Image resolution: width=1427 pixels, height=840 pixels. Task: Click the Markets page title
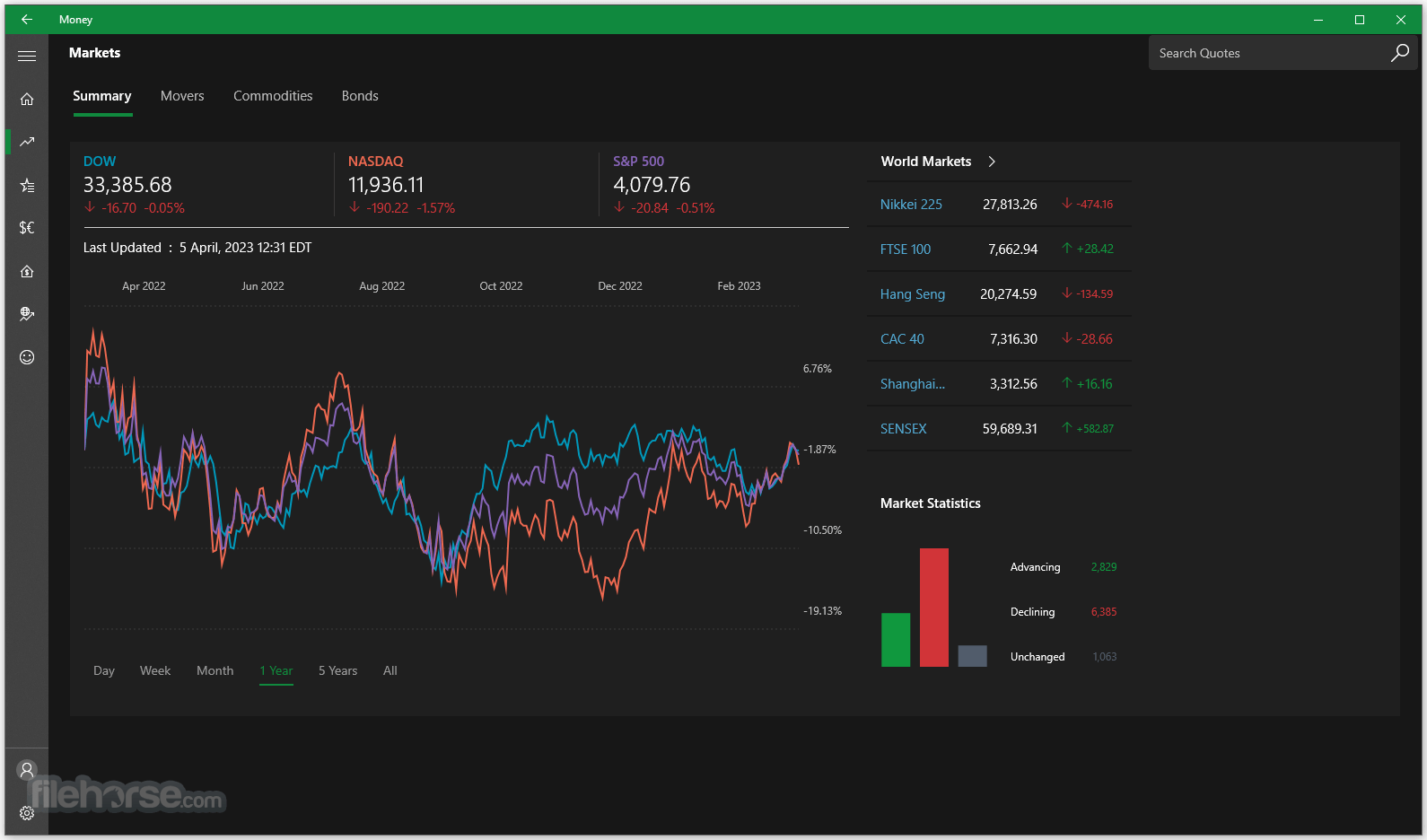point(95,53)
